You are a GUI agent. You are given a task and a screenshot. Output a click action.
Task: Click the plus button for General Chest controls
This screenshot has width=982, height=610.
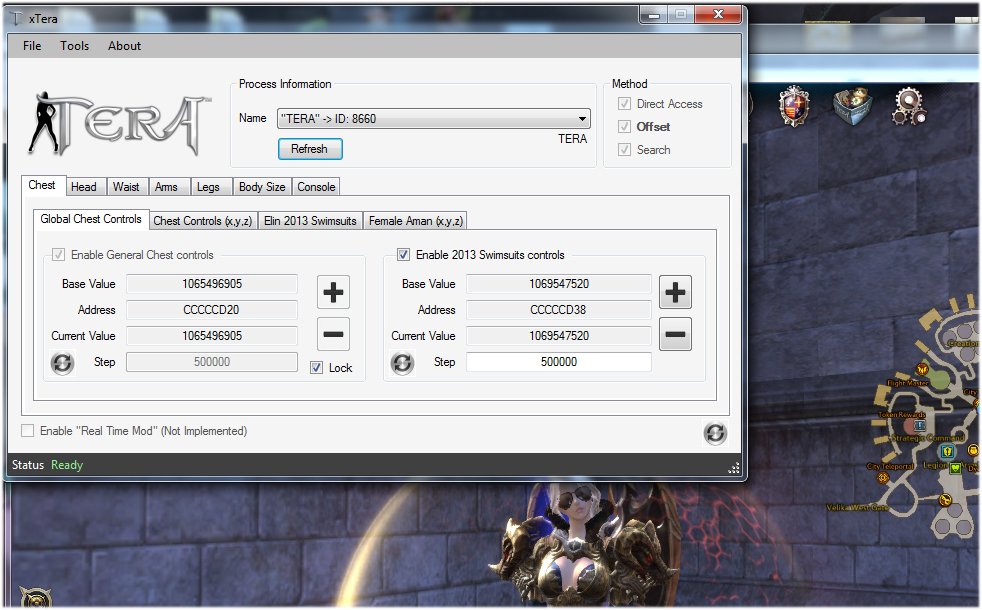[333, 292]
